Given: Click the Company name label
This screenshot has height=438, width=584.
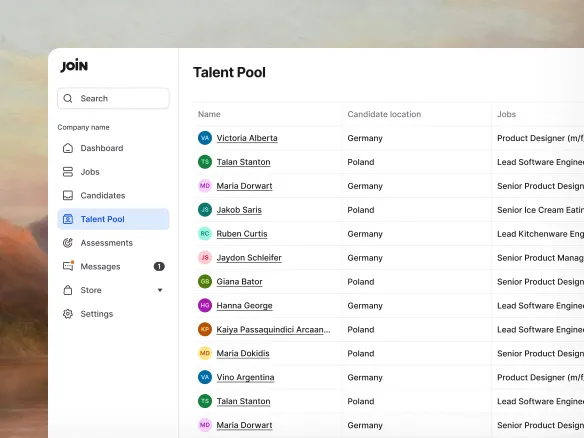Looking at the screenshot, I should pyautogui.click(x=83, y=127).
